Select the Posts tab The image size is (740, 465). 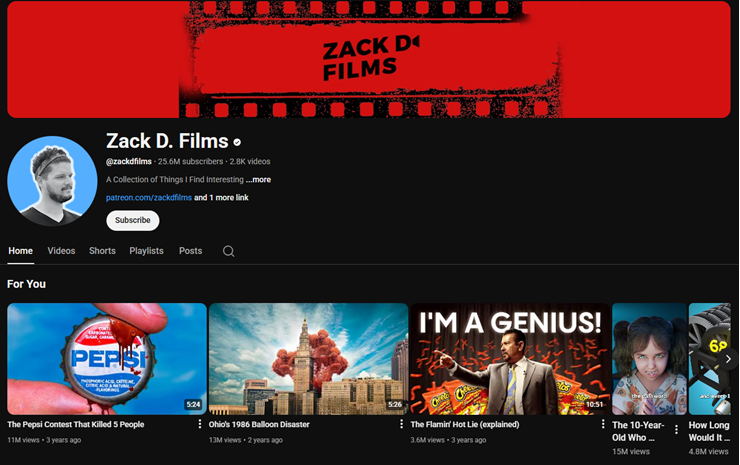pyautogui.click(x=190, y=251)
